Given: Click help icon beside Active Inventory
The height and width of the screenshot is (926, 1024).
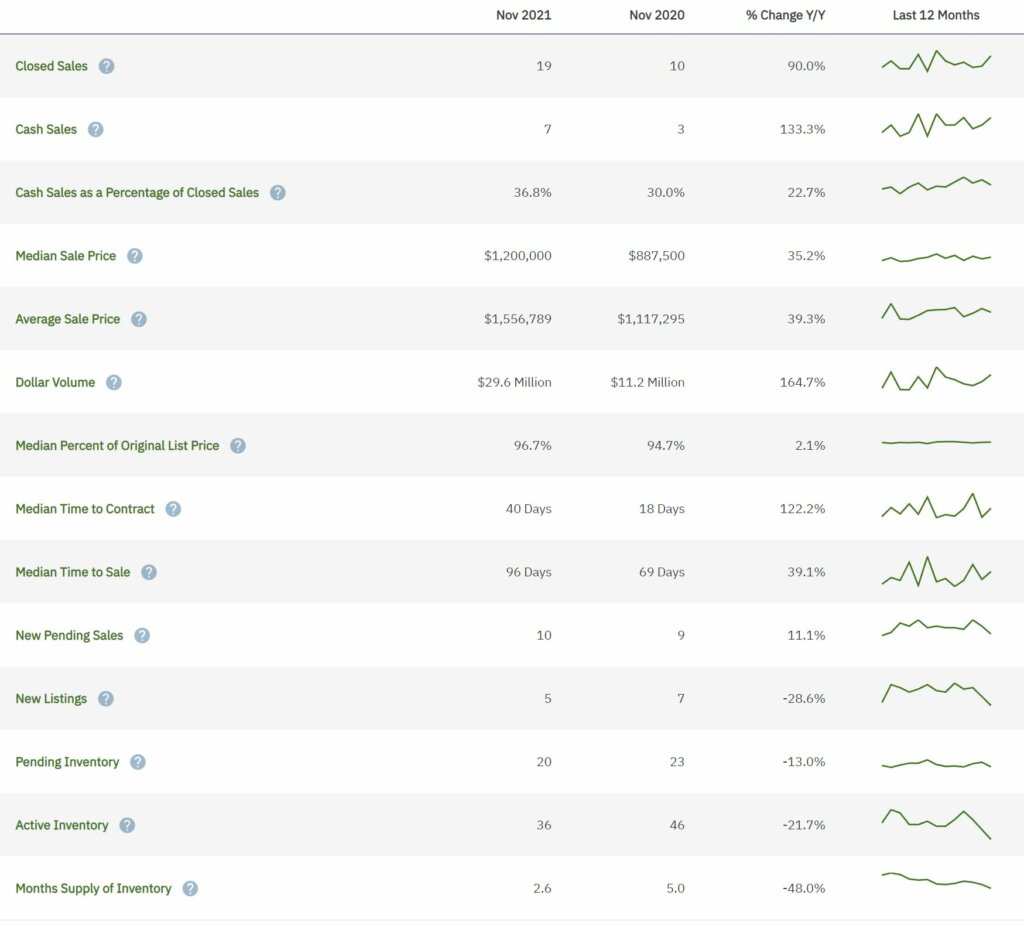Looking at the screenshot, I should point(127,825).
